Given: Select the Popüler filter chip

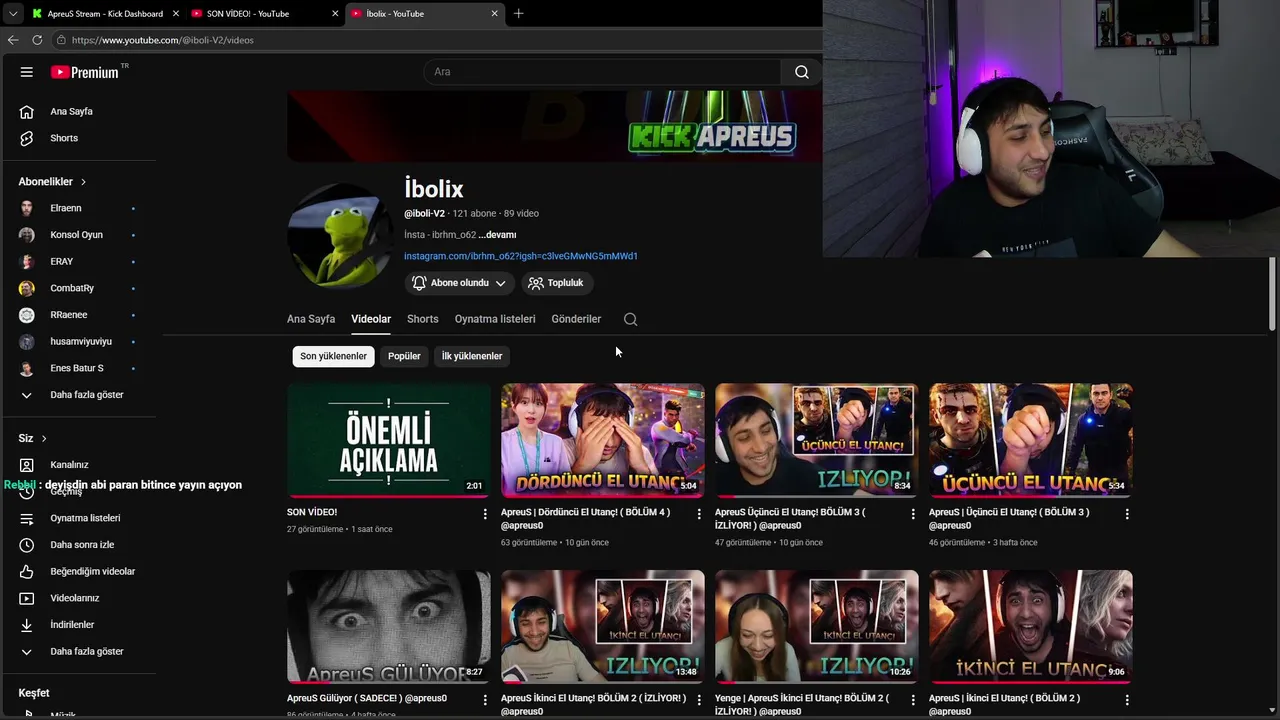Looking at the screenshot, I should coord(404,356).
